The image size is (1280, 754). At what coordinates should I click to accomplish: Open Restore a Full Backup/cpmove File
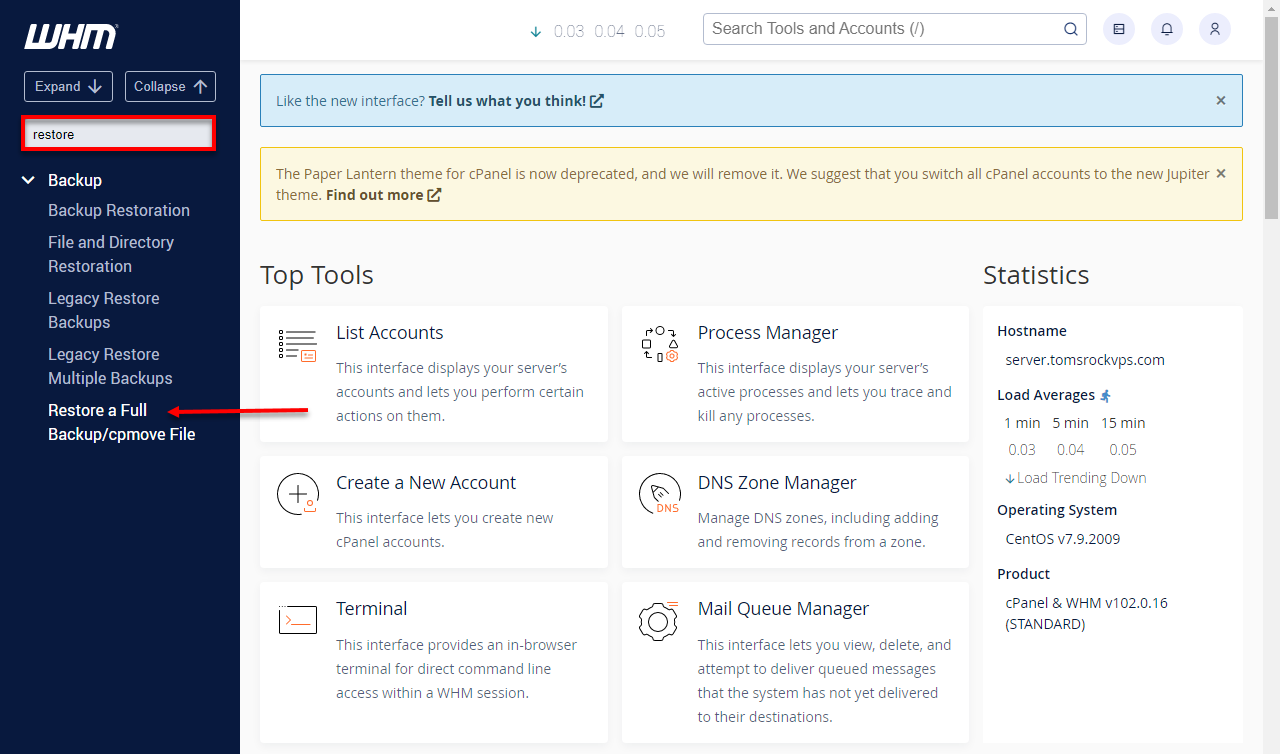point(121,422)
